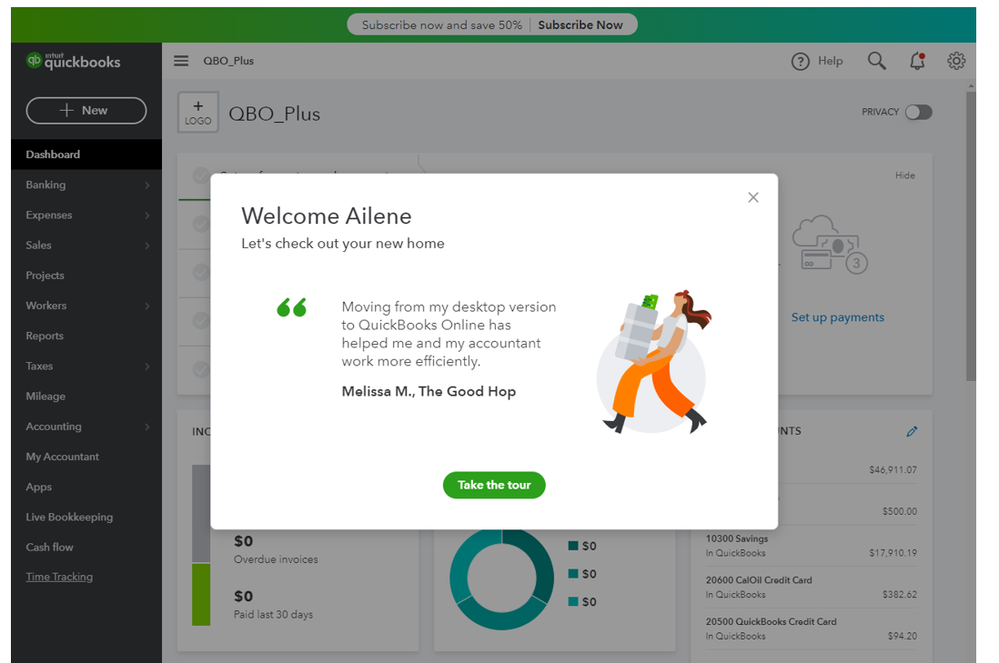Expand the Accounting menu chevron
This screenshot has width=999, height=663.
pyautogui.click(x=147, y=427)
